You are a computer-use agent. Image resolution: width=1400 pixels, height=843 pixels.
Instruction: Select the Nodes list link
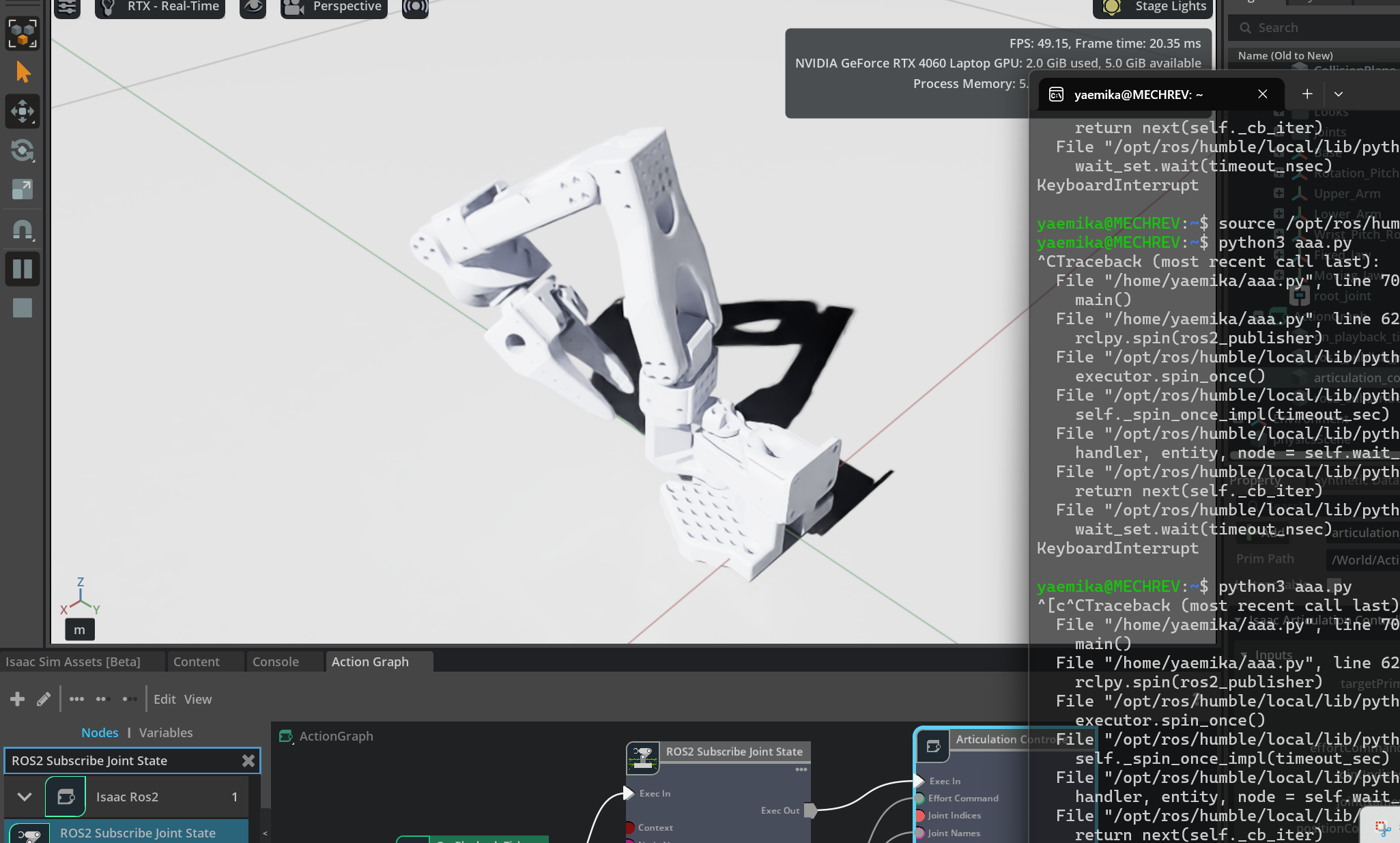[x=100, y=732]
